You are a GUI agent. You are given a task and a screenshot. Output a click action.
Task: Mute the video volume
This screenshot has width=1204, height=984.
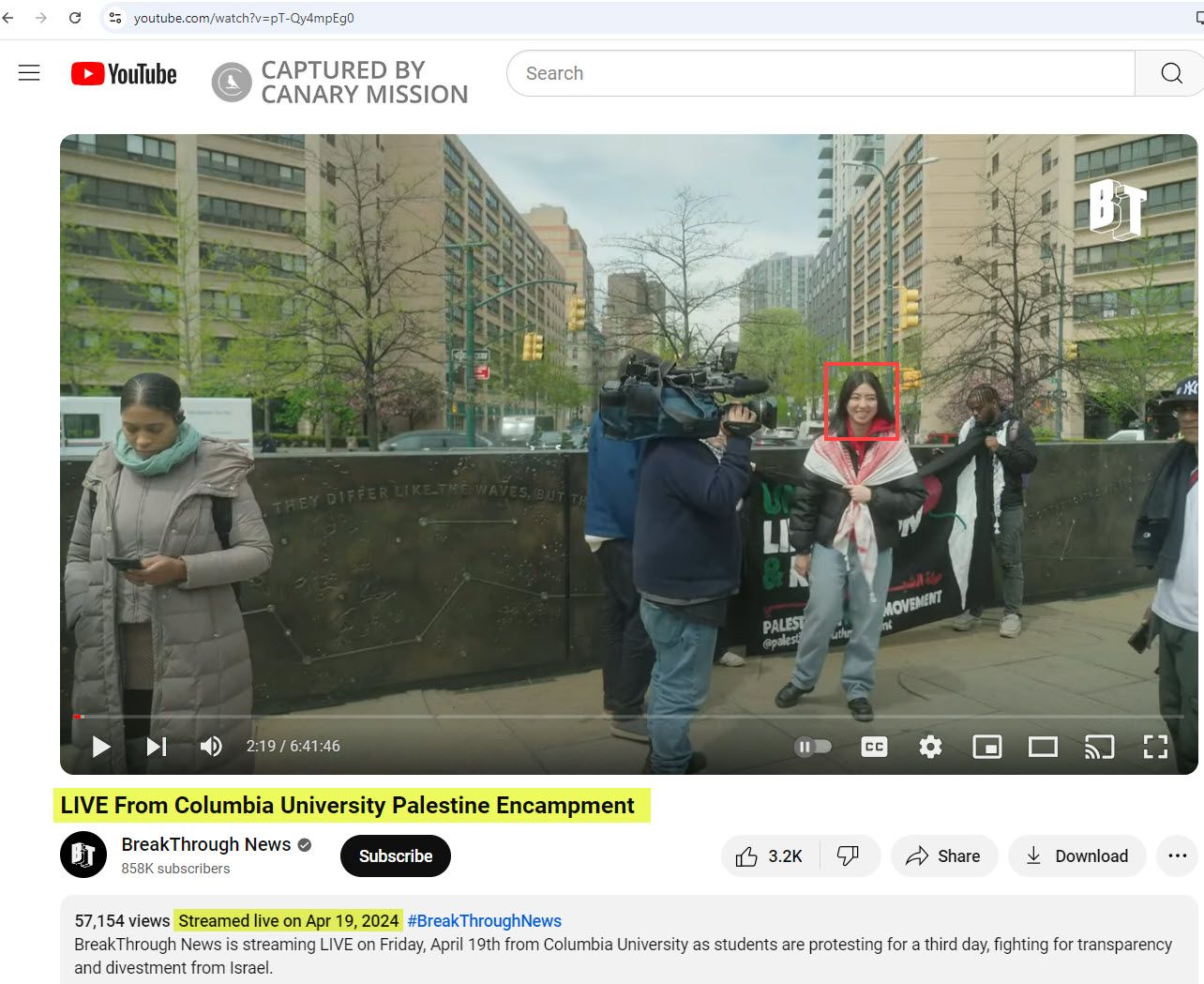211,747
